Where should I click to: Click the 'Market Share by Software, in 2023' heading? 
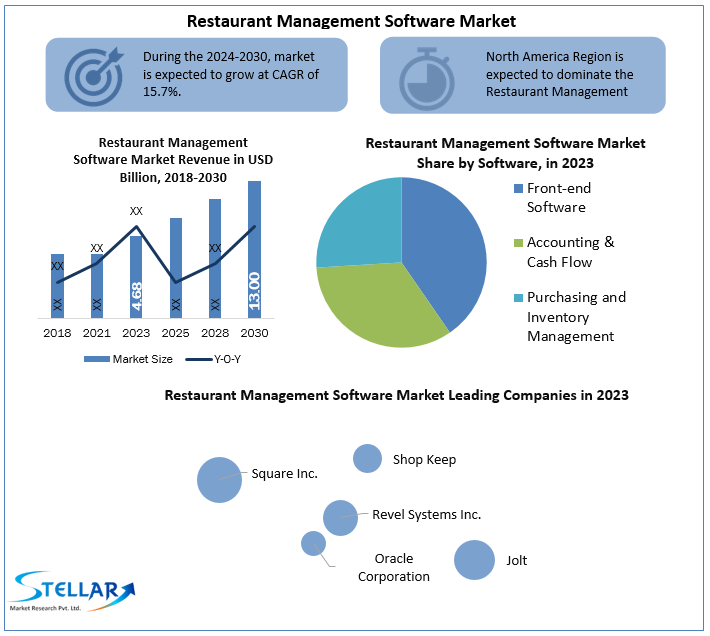(505, 153)
